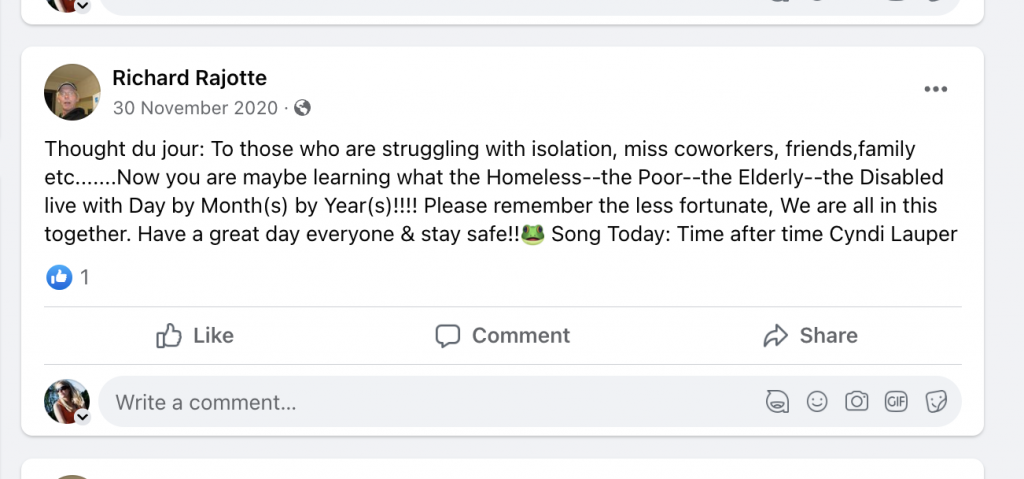This screenshot has height=479, width=1024.
Task: Expand the avatar chevron on the post above
Action: tap(83, 5)
